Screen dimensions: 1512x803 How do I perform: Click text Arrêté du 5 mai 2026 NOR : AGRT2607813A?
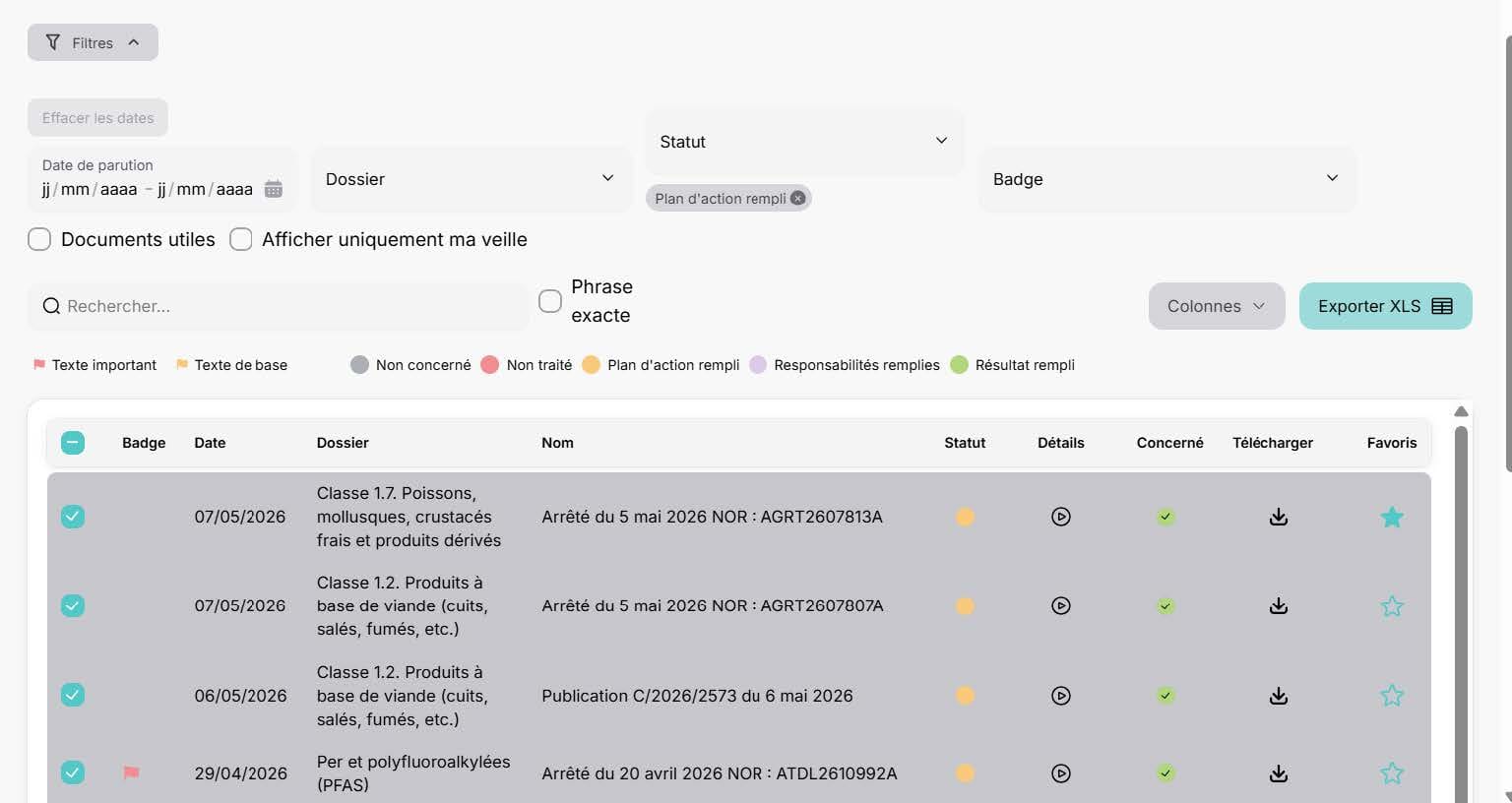point(712,517)
